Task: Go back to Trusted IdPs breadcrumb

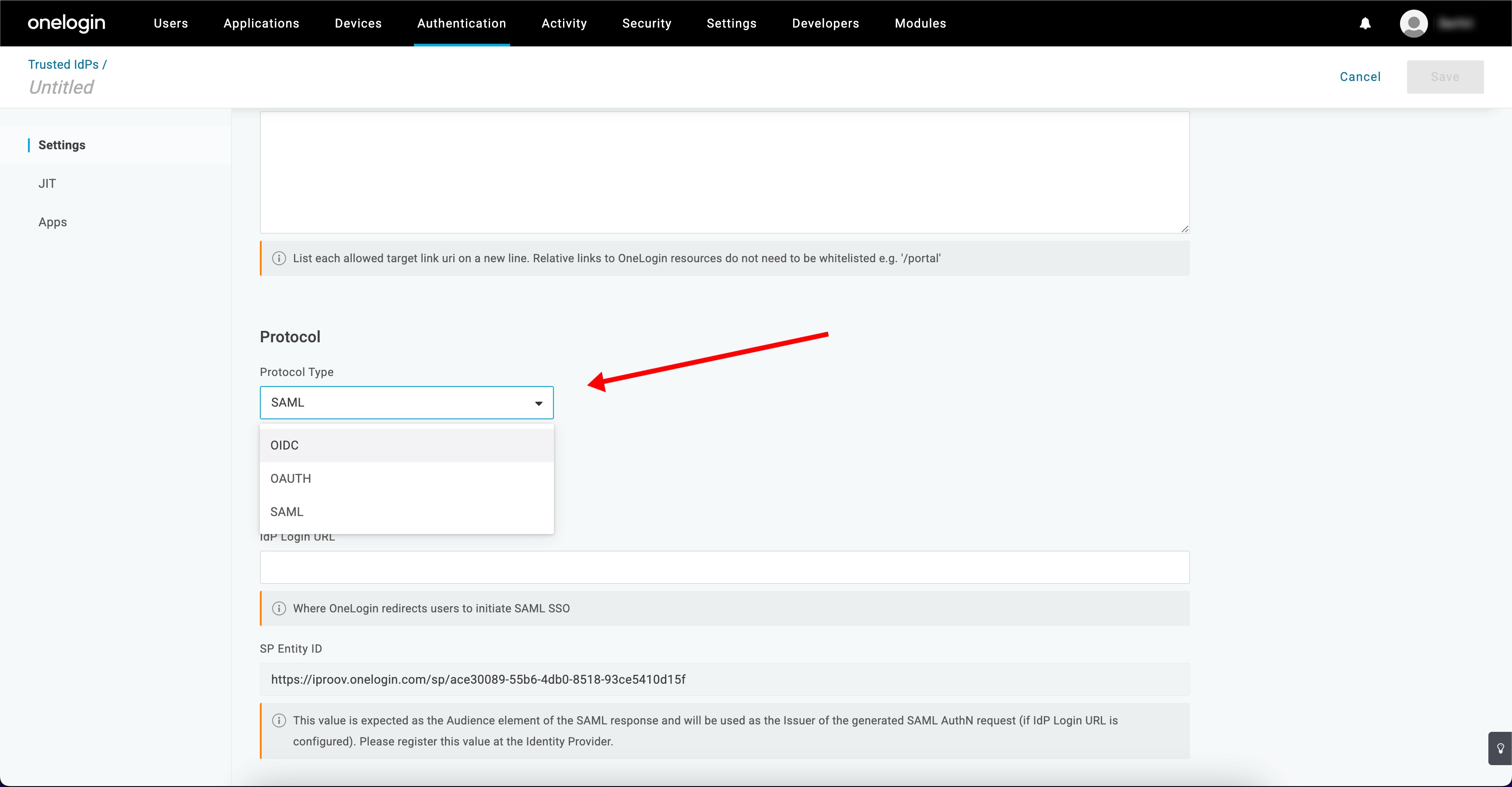Action: pos(63,65)
